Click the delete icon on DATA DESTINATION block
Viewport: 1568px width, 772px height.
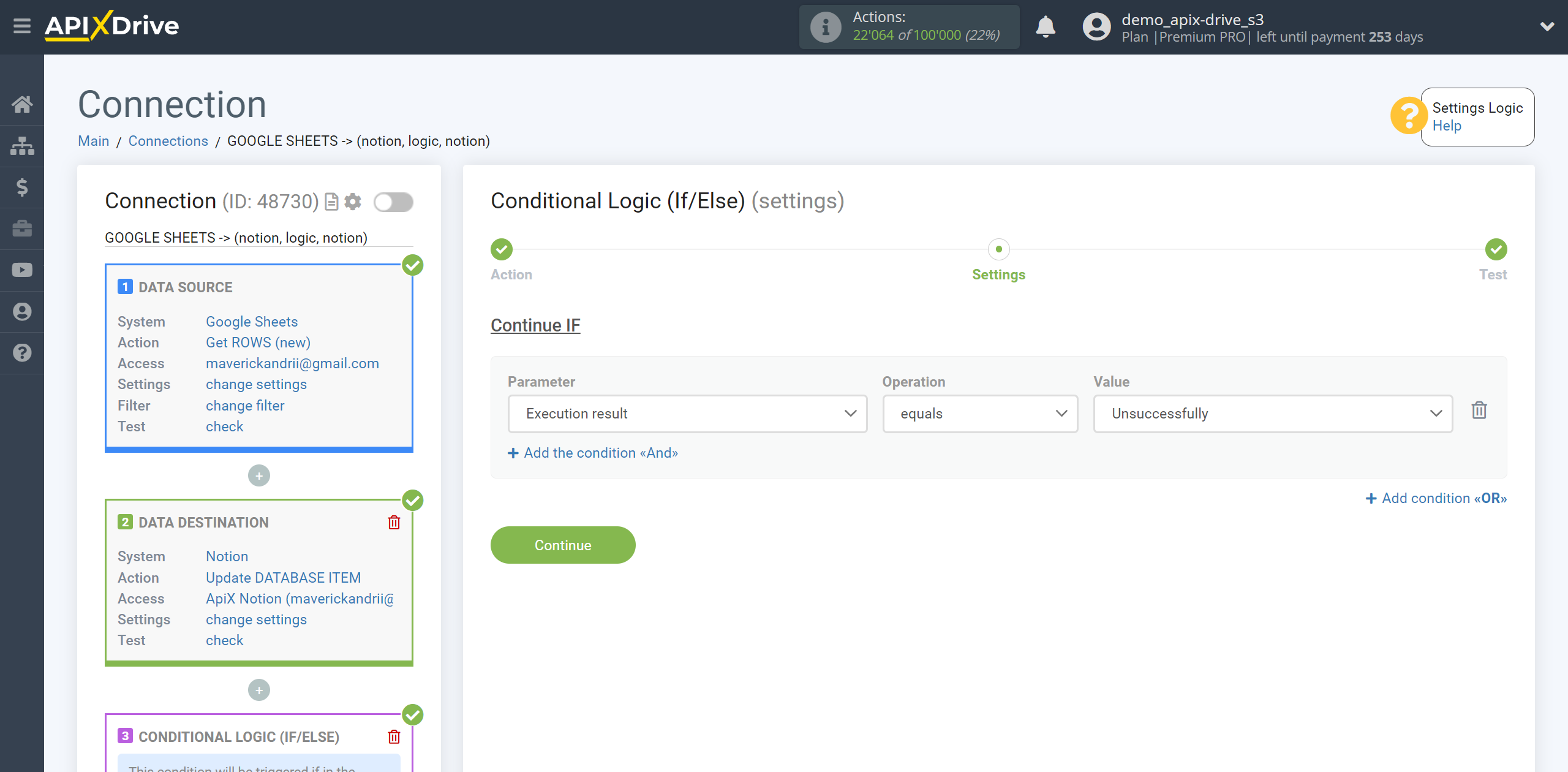tap(393, 521)
